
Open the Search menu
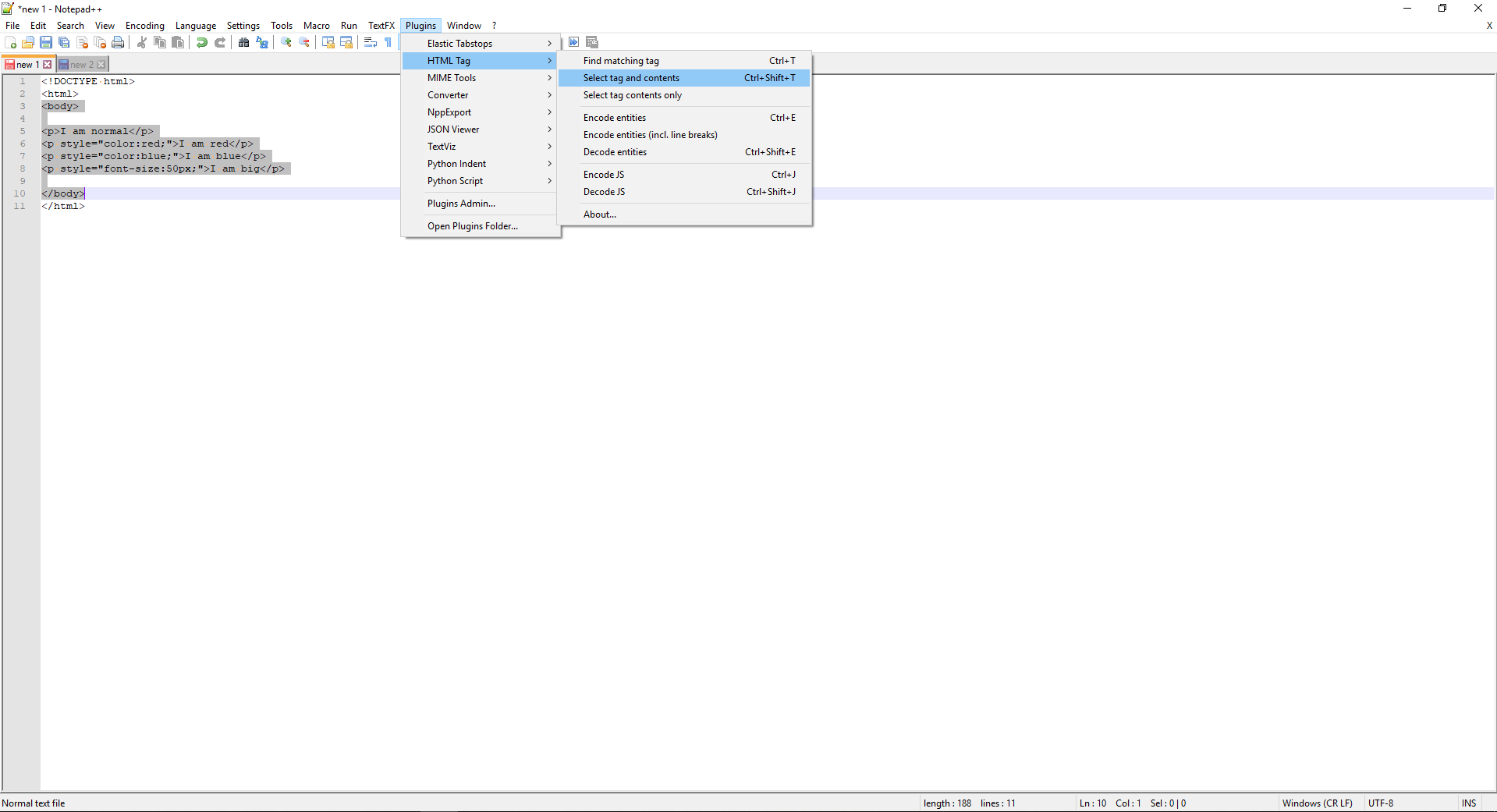(70, 26)
